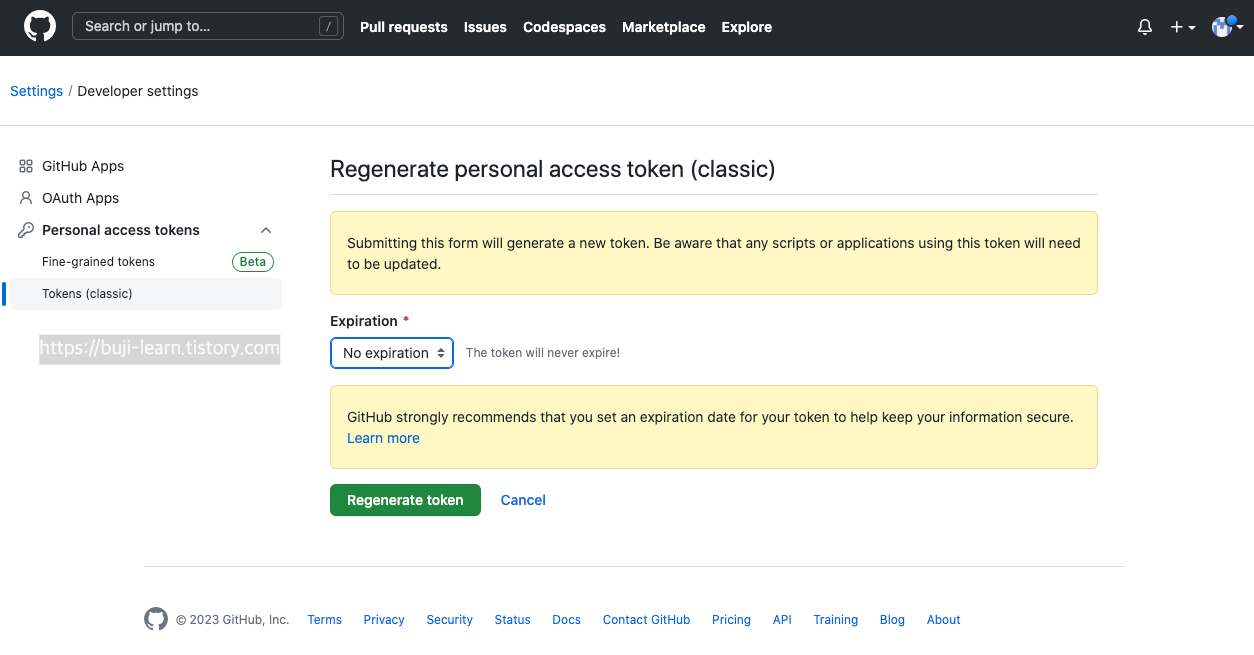Click the Settings breadcrumb link
This screenshot has height=655, width=1254.
click(x=36, y=91)
